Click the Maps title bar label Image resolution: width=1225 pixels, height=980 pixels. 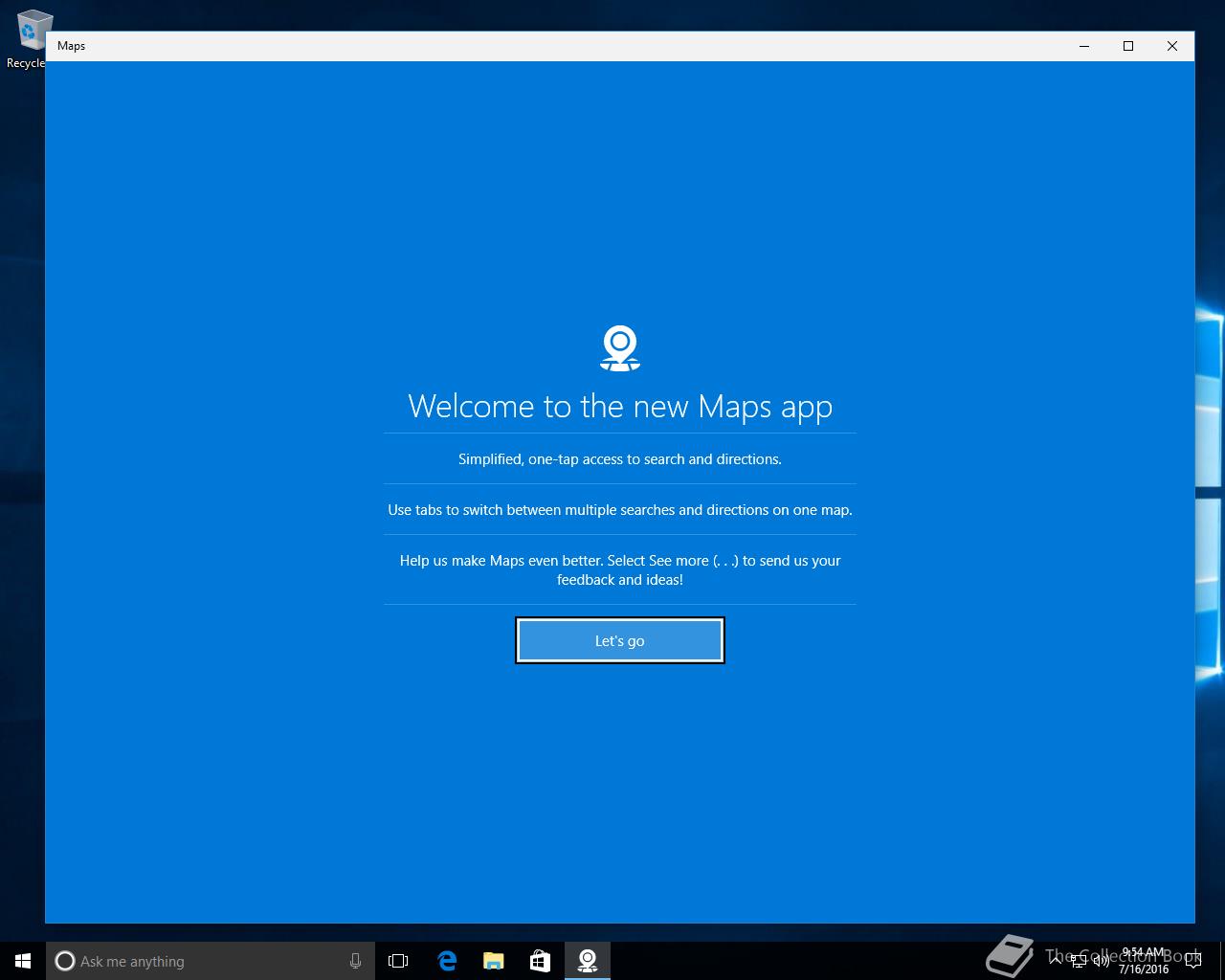click(x=71, y=46)
